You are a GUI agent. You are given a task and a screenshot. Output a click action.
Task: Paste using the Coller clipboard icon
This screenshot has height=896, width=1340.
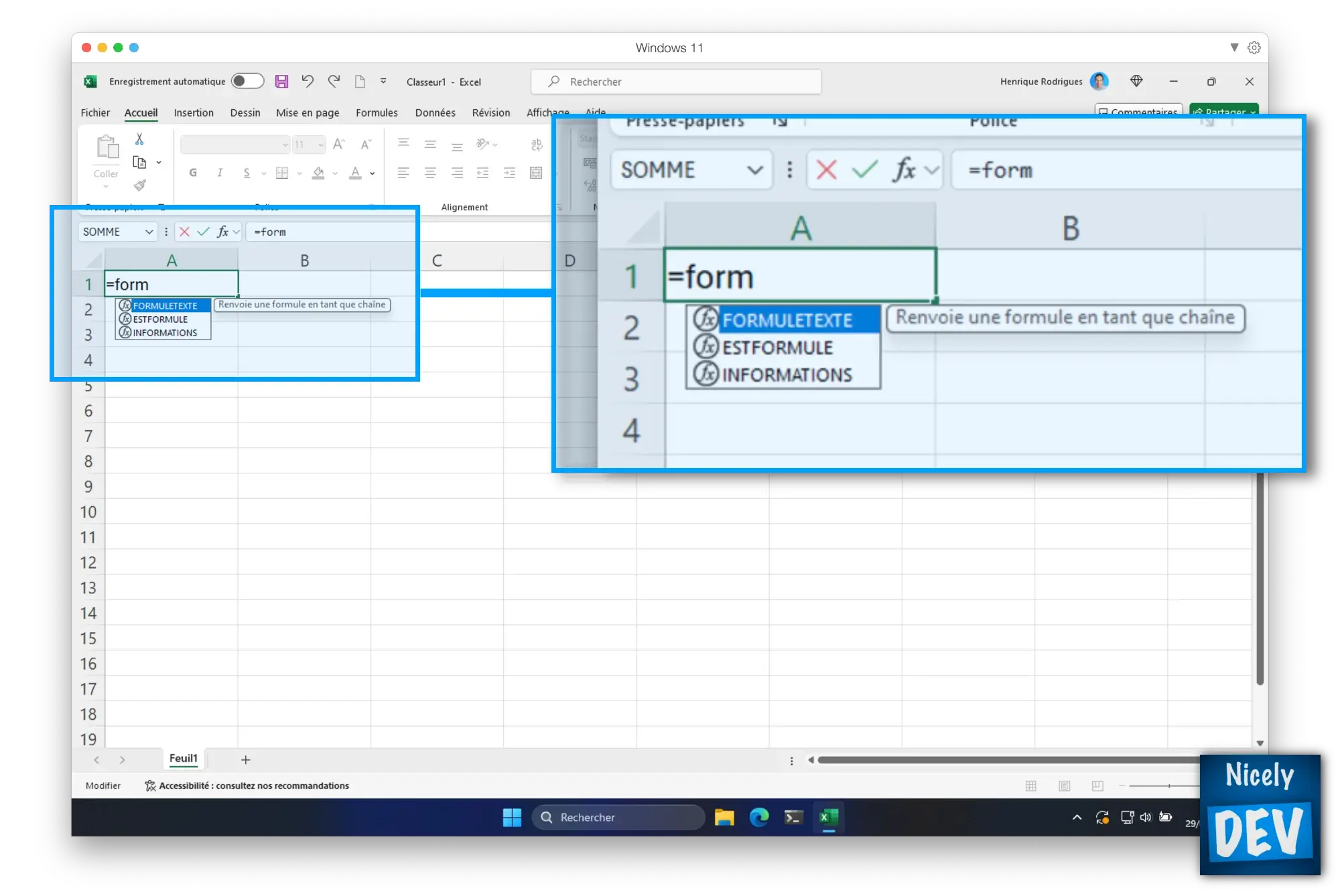[x=107, y=147]
